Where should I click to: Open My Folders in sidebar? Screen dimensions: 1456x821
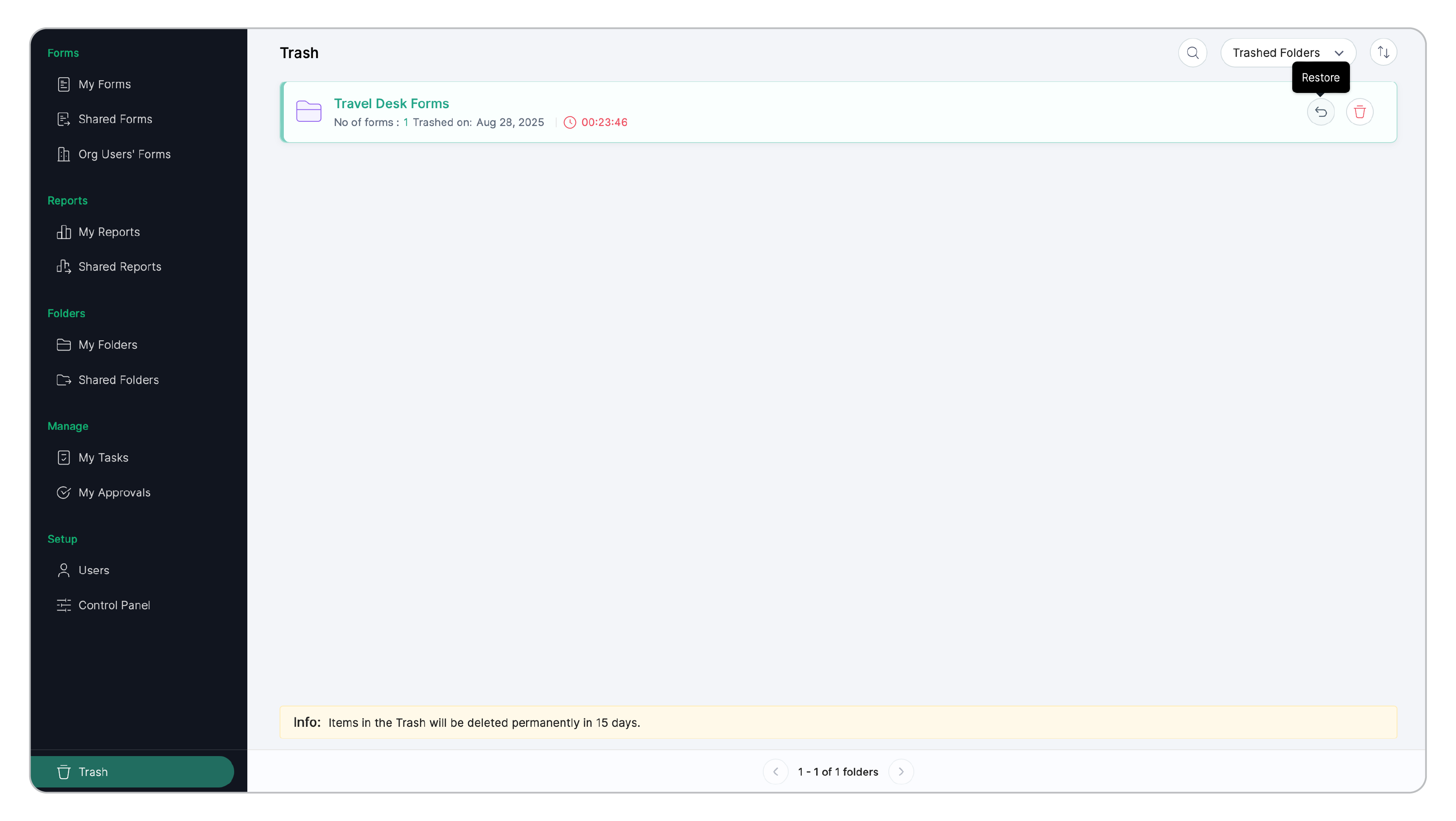point(108,345)
